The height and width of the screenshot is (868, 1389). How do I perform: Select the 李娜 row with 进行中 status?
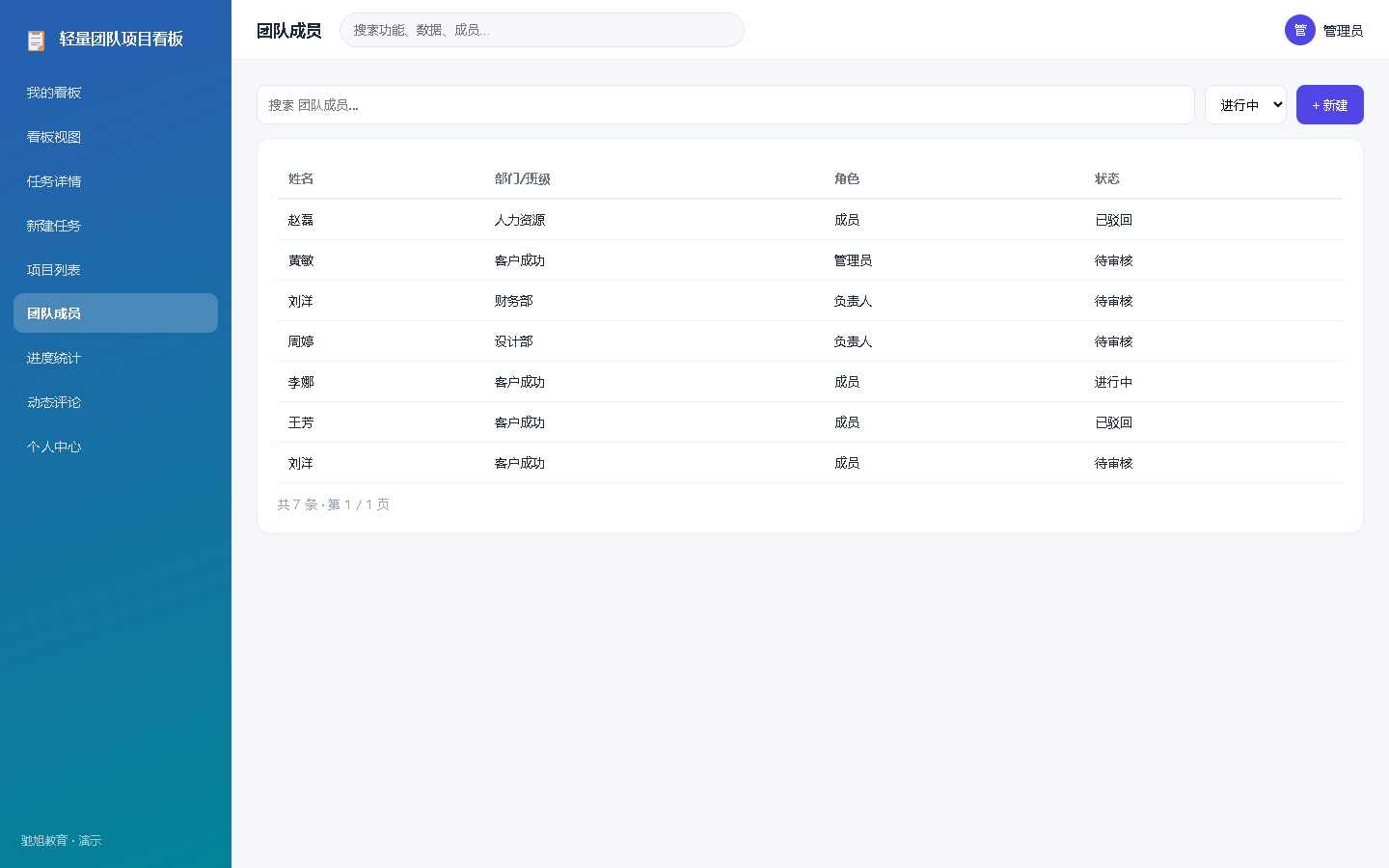810,382
